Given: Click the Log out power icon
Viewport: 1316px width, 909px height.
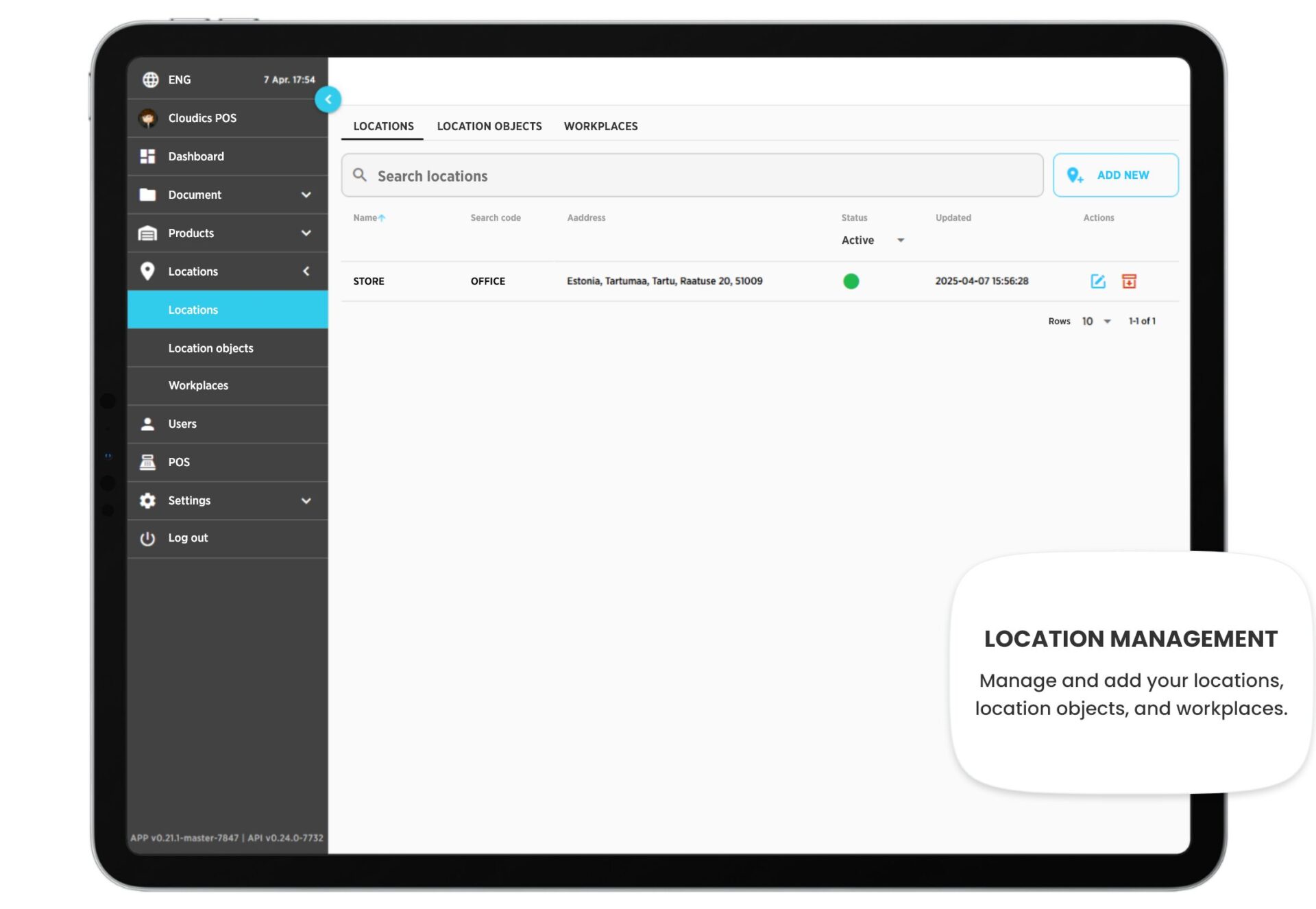Looking at the screenshot, I should [x=147, y=538].
